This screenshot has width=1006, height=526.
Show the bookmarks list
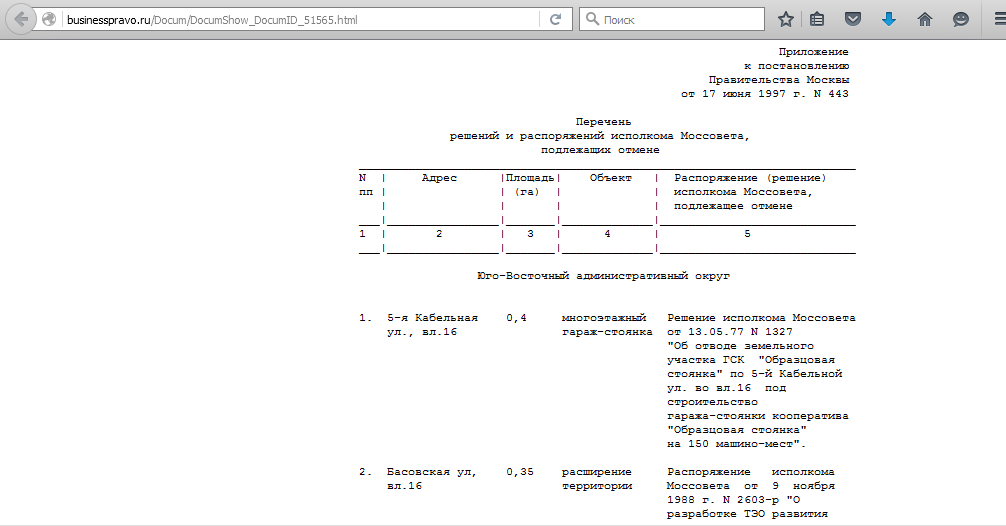click(x=817, y=19)
